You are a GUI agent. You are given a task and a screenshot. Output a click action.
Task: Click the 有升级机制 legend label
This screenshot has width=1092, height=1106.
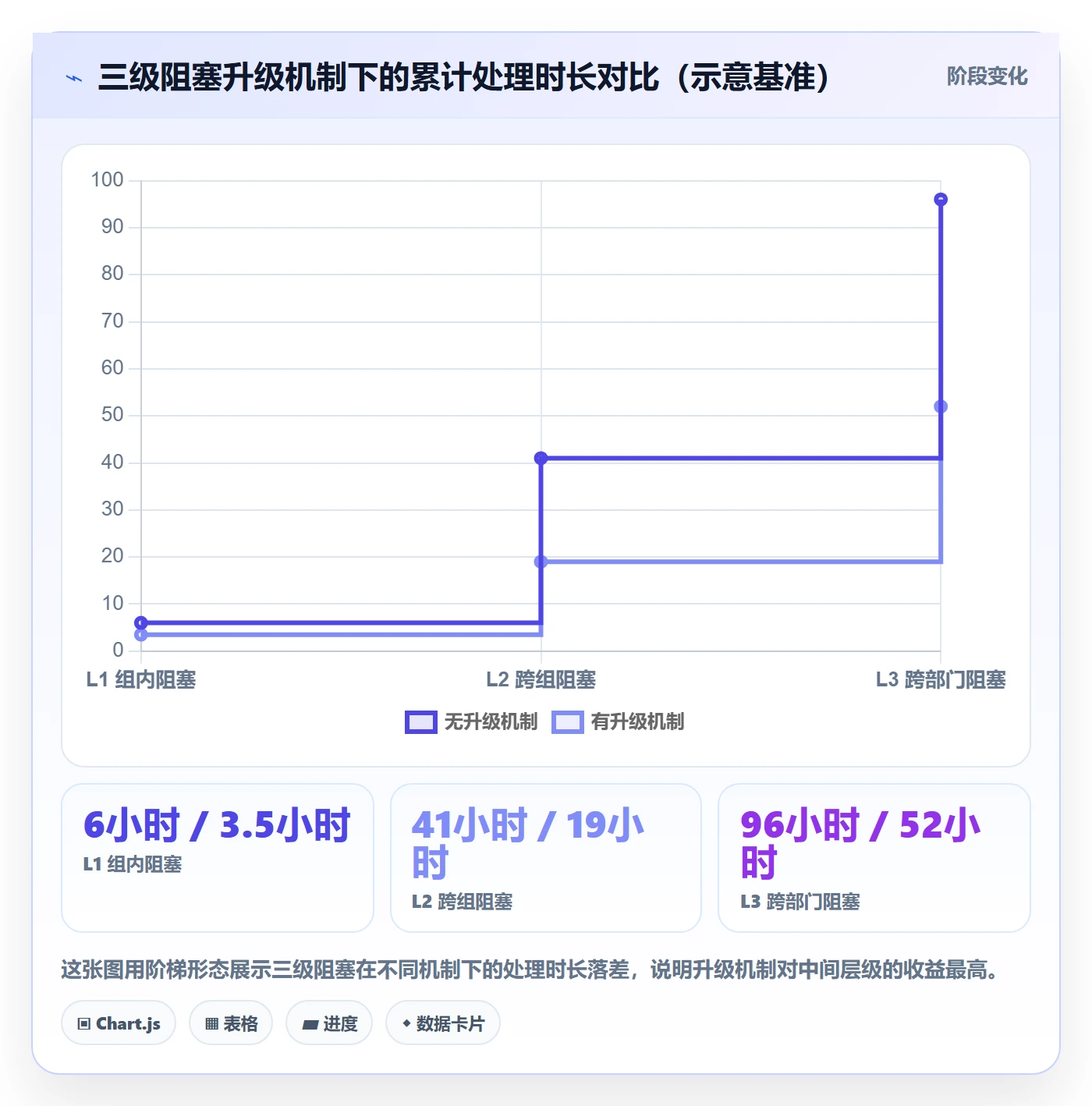pyautogui.click(x=637, y=722)
